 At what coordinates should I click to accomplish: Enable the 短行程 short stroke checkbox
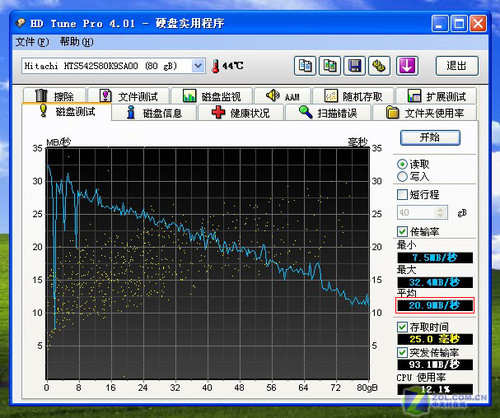(x=402, y=194)
